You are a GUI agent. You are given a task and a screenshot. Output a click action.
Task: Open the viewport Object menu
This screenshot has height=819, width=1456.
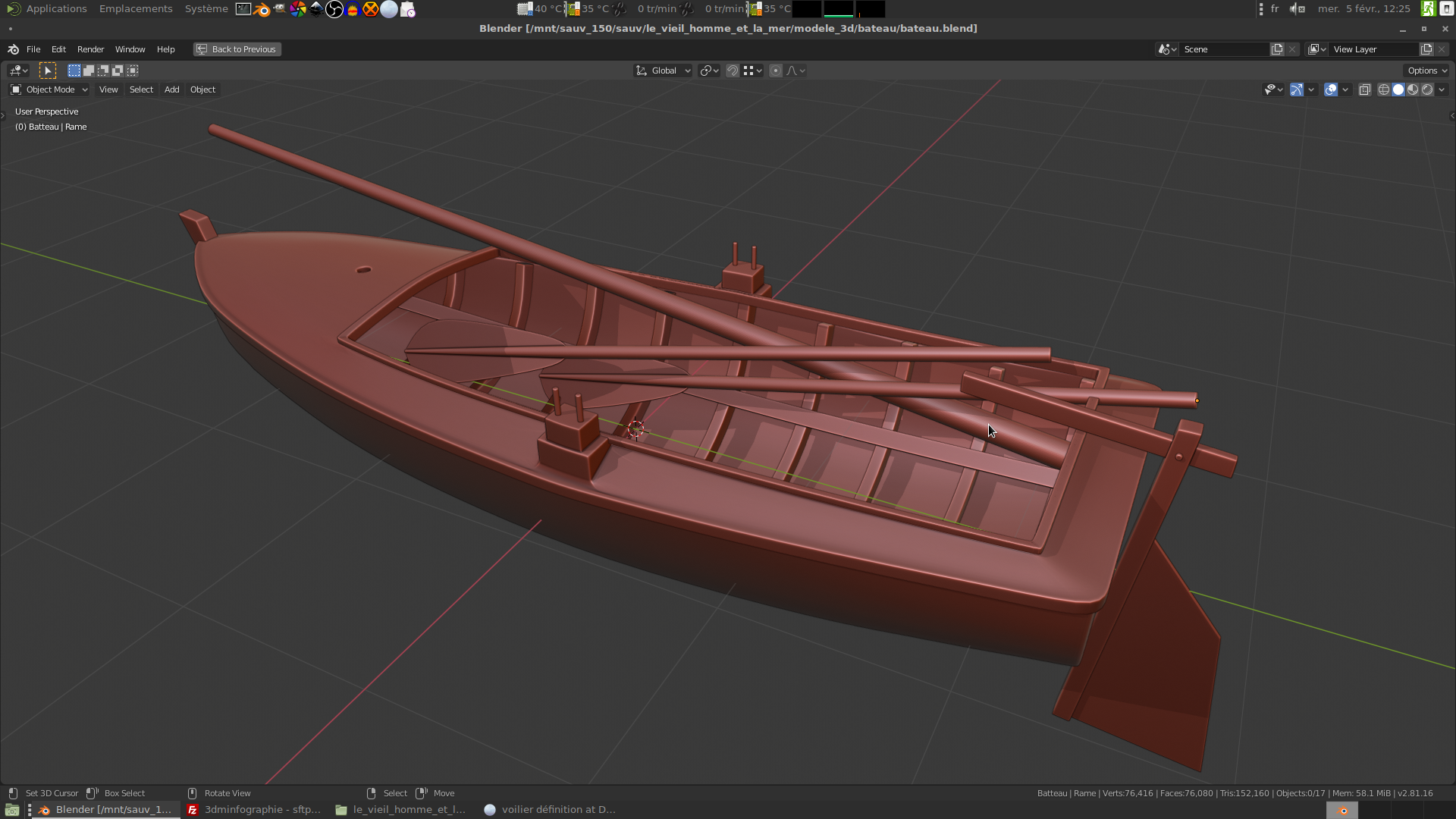click(202, 89)
